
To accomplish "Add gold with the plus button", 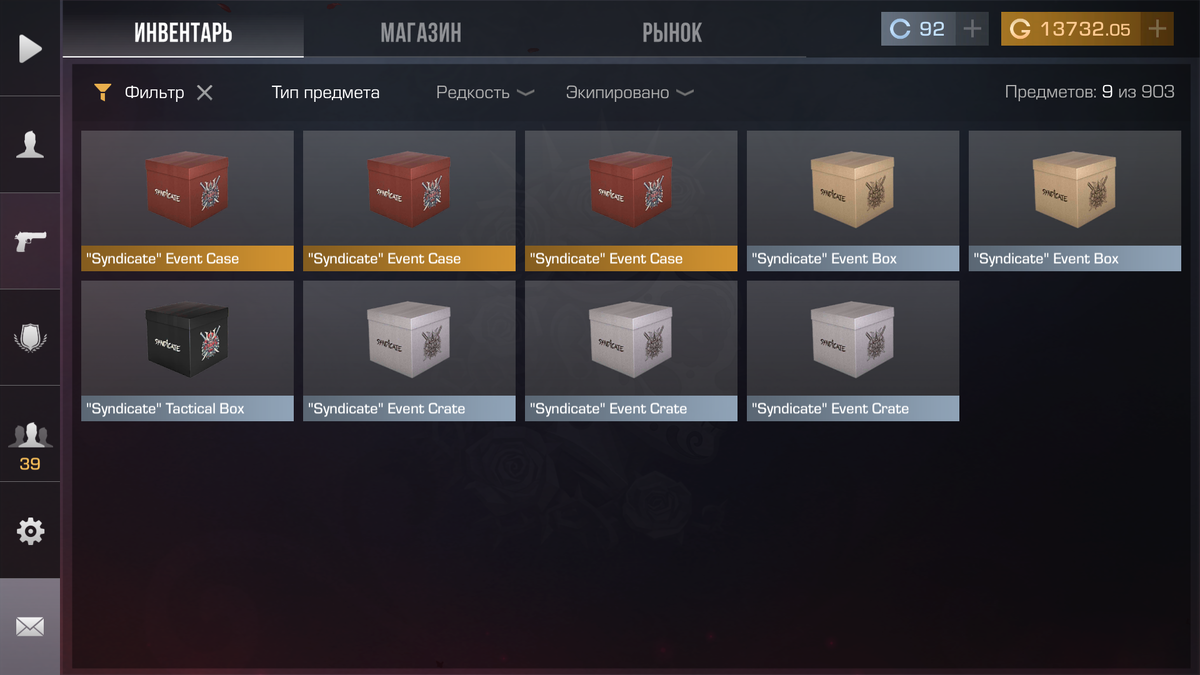I will [1157, 29].
